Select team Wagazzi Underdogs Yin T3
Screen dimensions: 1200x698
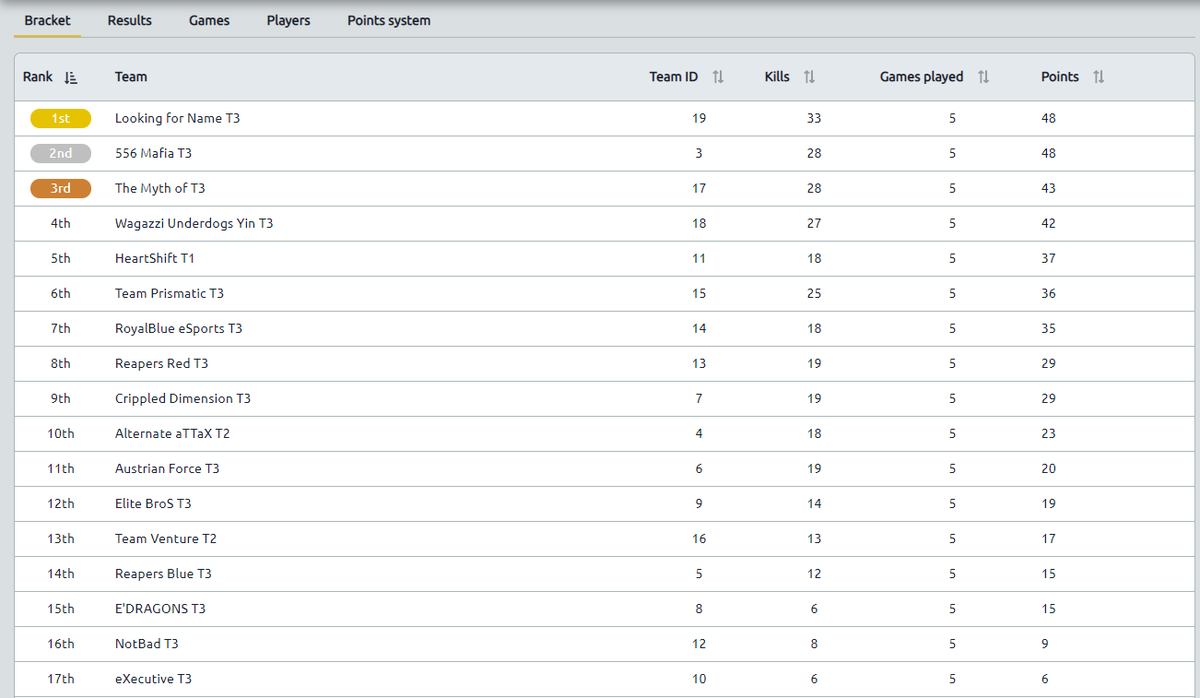point(194,223)
